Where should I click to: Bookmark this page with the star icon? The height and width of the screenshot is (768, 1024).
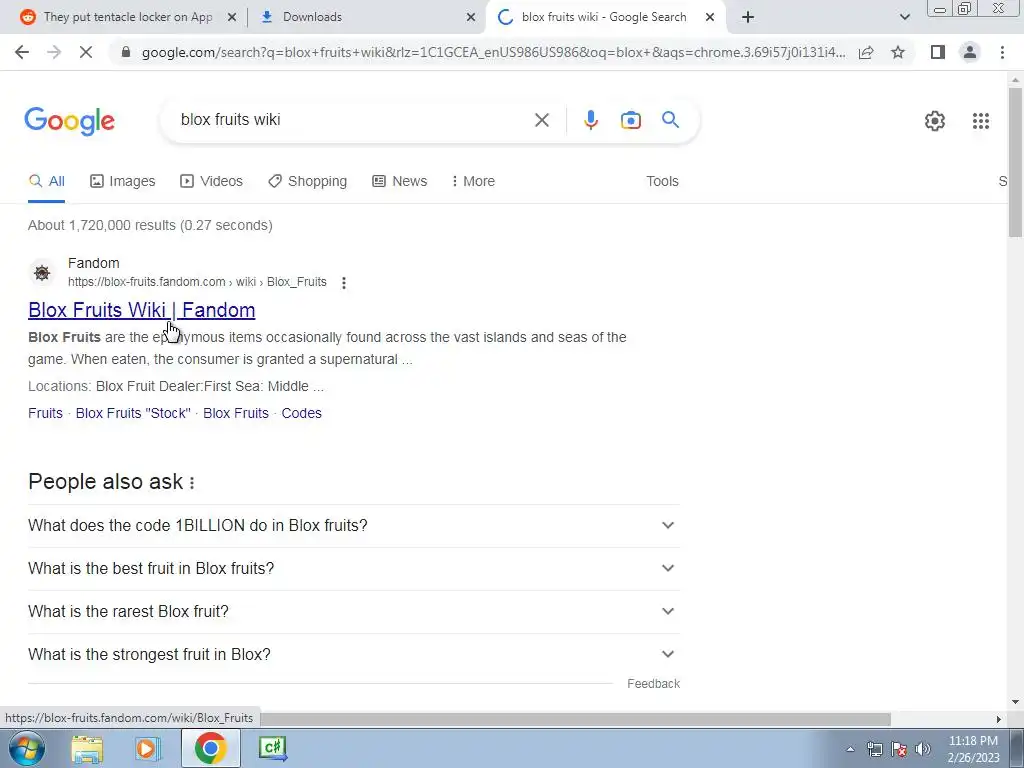[898, 52]
